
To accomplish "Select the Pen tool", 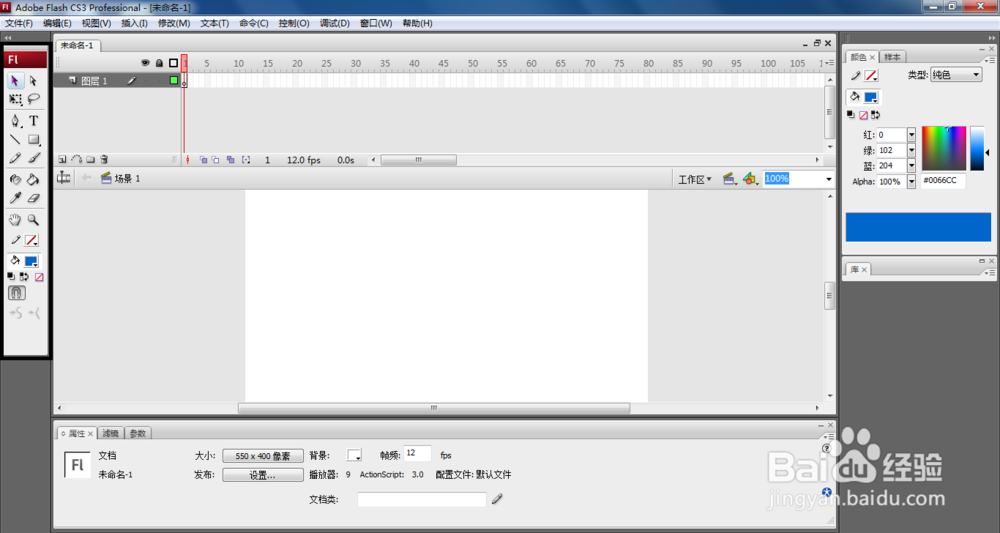I will click(15, 120).
